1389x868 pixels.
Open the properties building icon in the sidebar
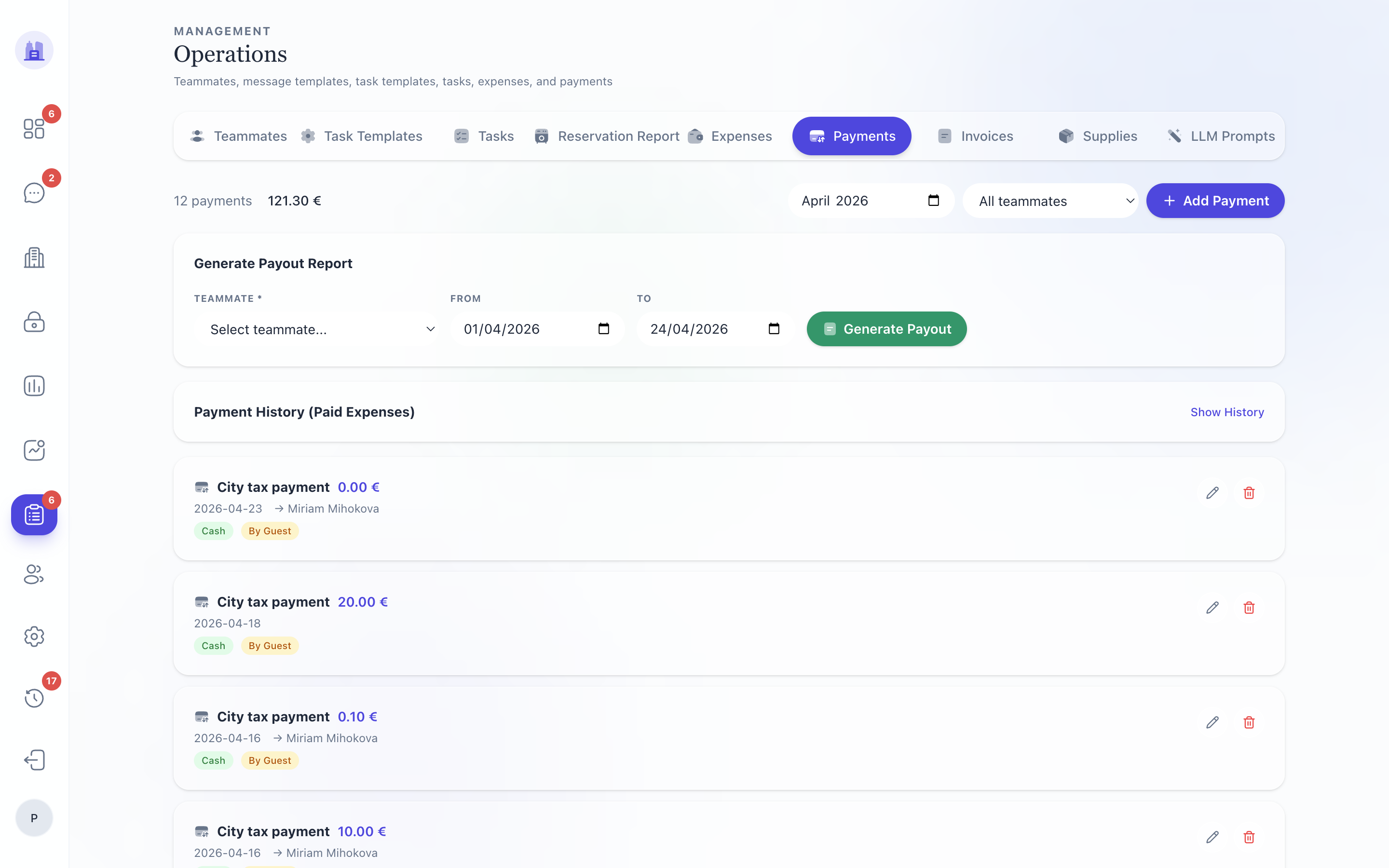[34, 257]
